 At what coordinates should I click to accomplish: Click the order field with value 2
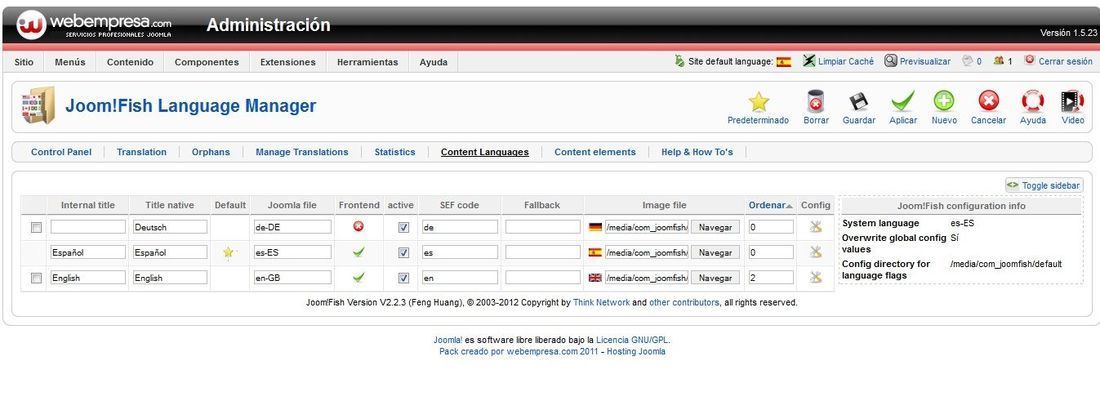(x=770, y=277)
